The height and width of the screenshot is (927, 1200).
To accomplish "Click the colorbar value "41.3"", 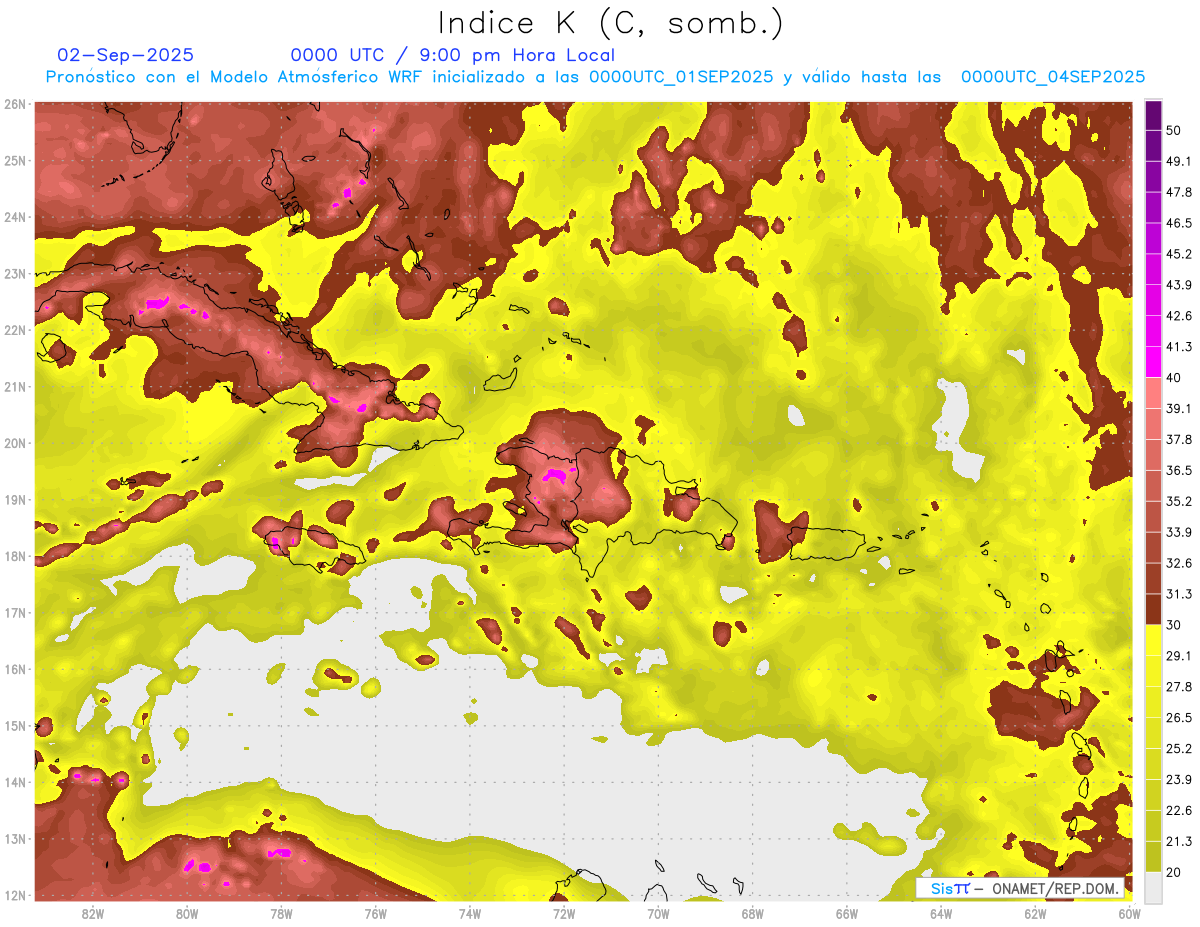I will 1177,347.
